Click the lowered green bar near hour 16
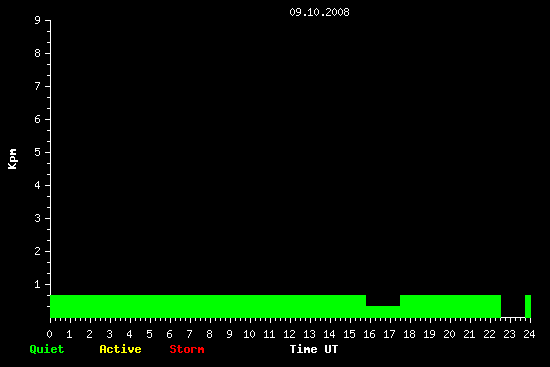Viewport: 550px width, 367px height. pyautogui.click(x=383, y=312)
